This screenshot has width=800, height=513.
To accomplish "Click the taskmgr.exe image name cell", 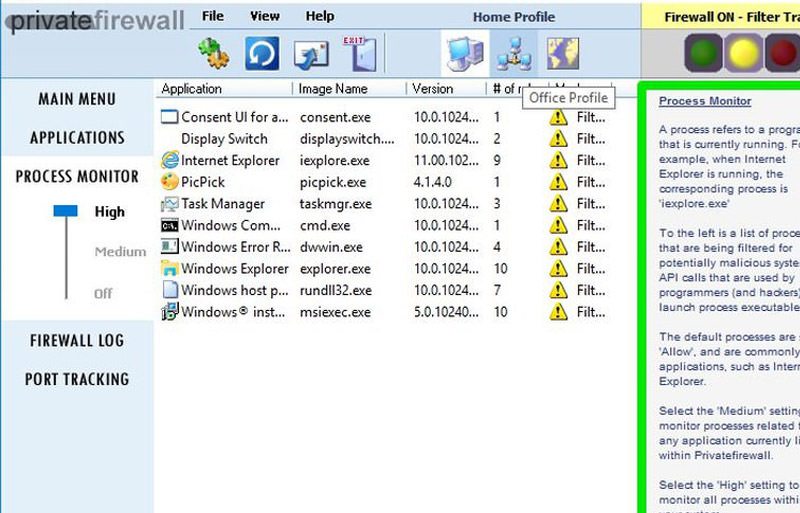I will (x=336, y=204).
